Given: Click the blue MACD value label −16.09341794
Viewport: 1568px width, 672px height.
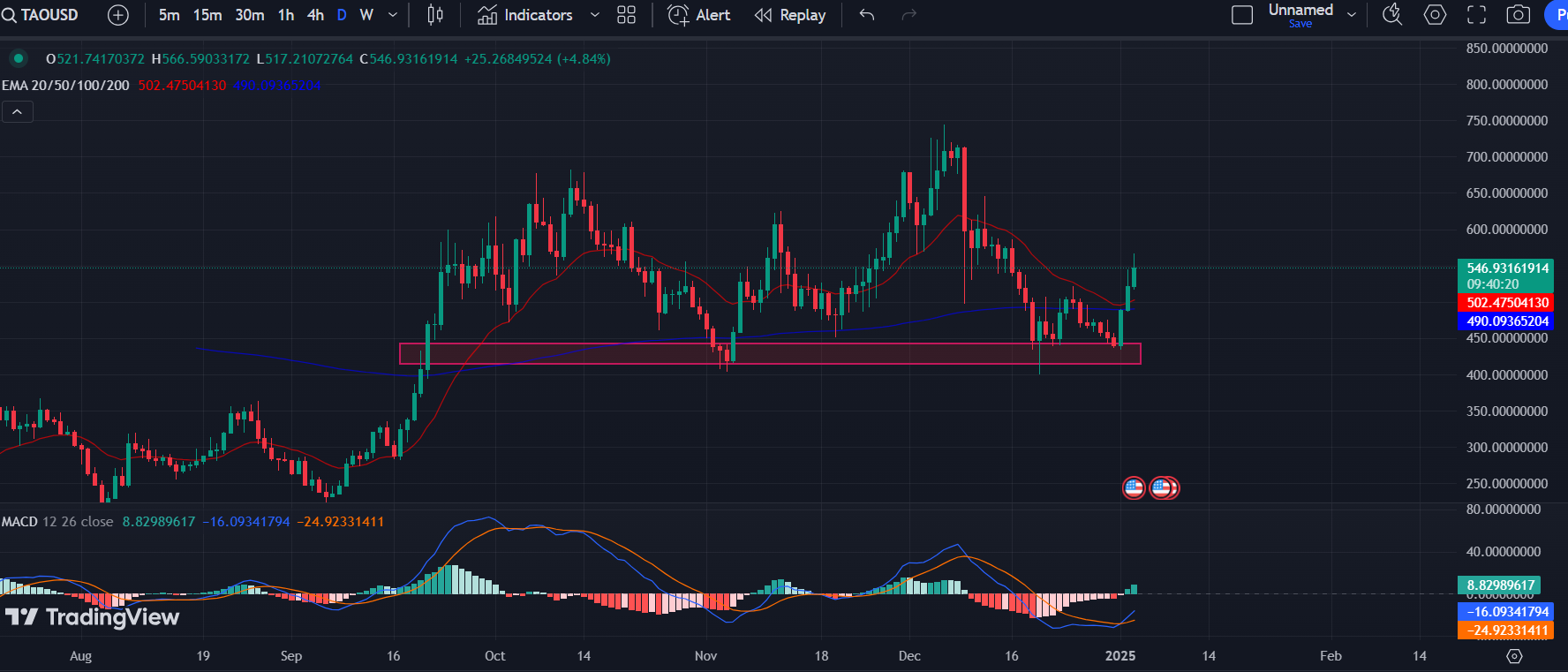Looking at the screenshot, I should click(1505, 612).
